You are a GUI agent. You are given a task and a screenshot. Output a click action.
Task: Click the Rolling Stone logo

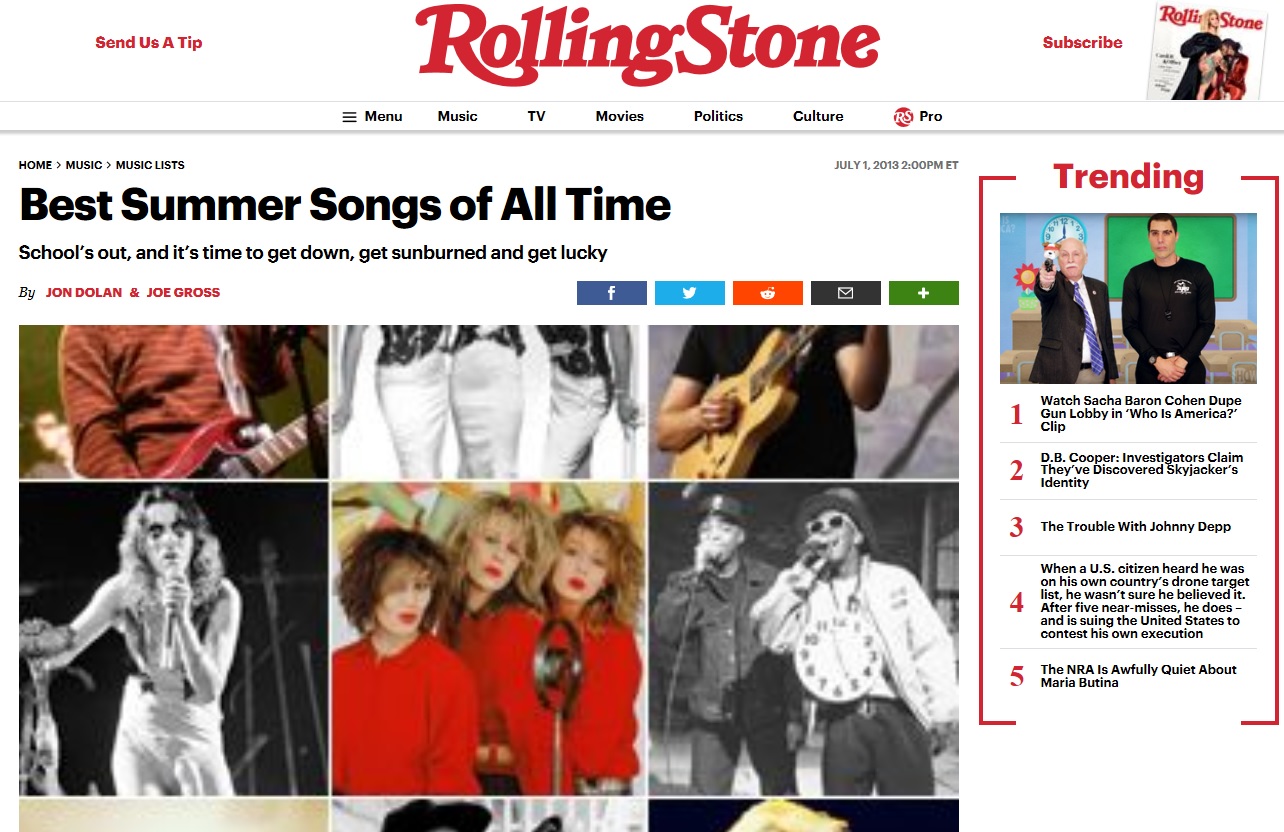coord(648,45)
